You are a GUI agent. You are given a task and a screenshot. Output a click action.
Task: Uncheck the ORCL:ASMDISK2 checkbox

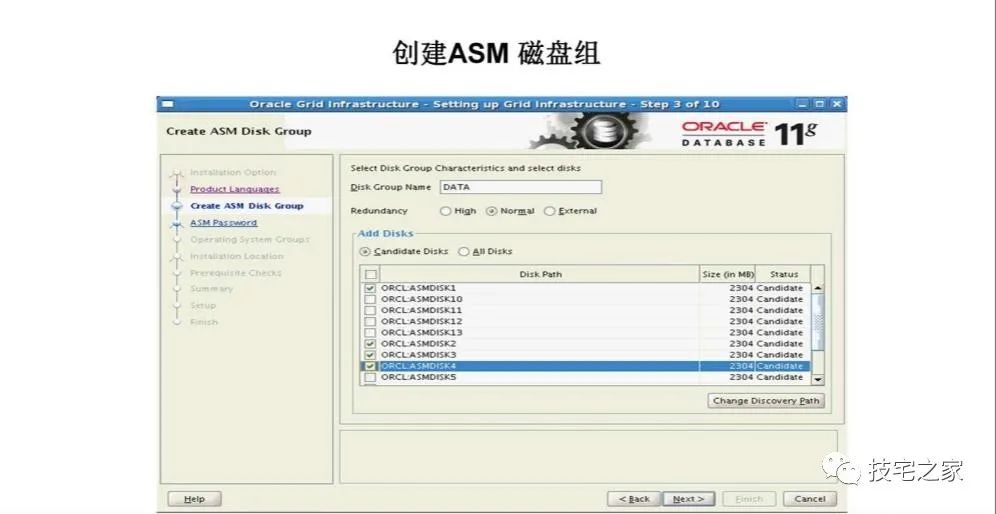370,344
